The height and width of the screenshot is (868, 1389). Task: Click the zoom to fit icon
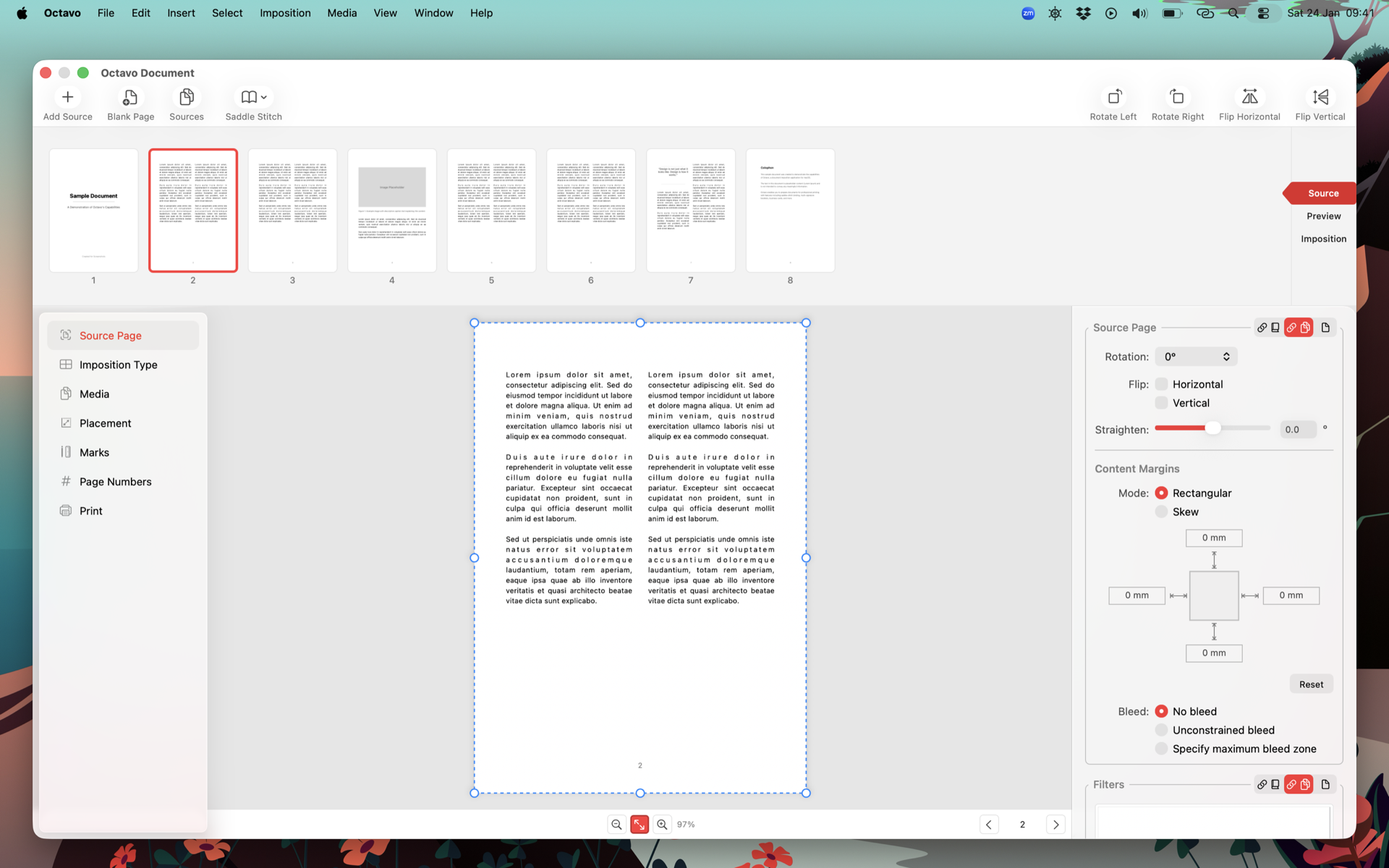point(640,825)
